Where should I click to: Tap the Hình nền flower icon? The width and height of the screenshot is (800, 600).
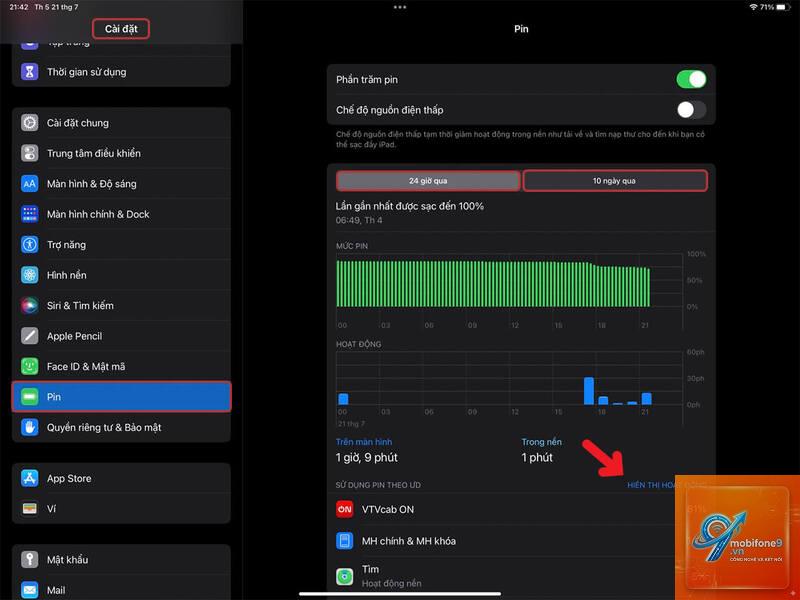click(x=30, y=275)
